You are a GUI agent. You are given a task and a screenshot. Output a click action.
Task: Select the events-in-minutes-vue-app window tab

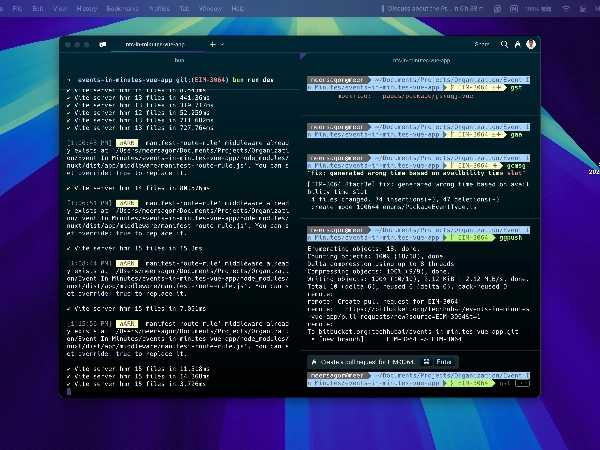pos(155,44)
